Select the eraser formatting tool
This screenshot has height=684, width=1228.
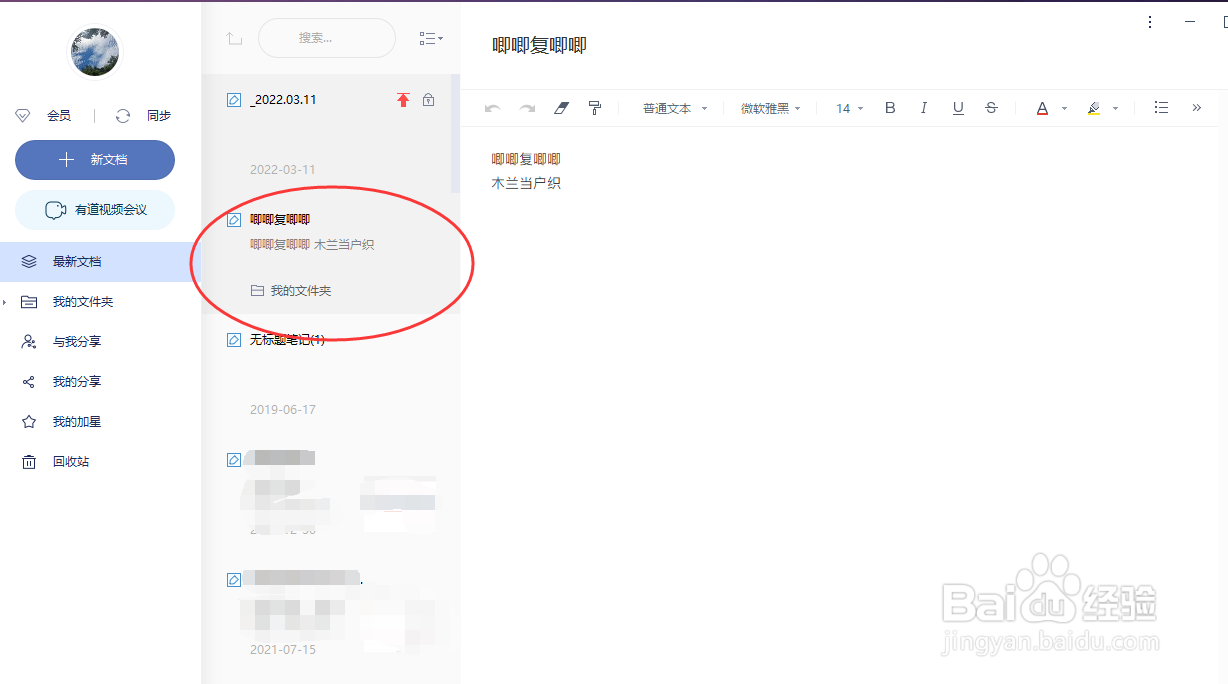[561, 108]
